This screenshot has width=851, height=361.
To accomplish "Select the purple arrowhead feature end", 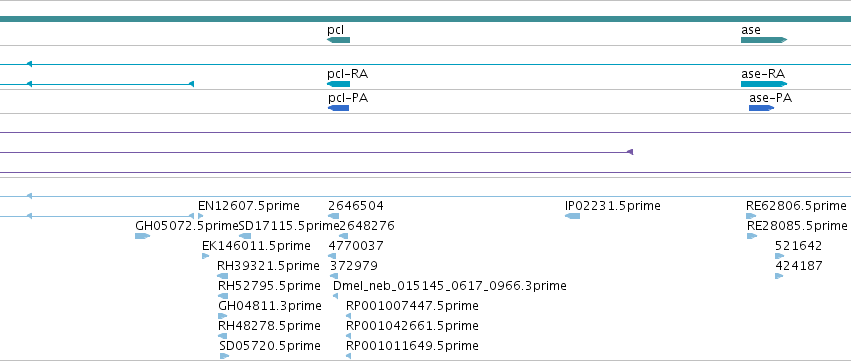I will (x=630, y=152).
